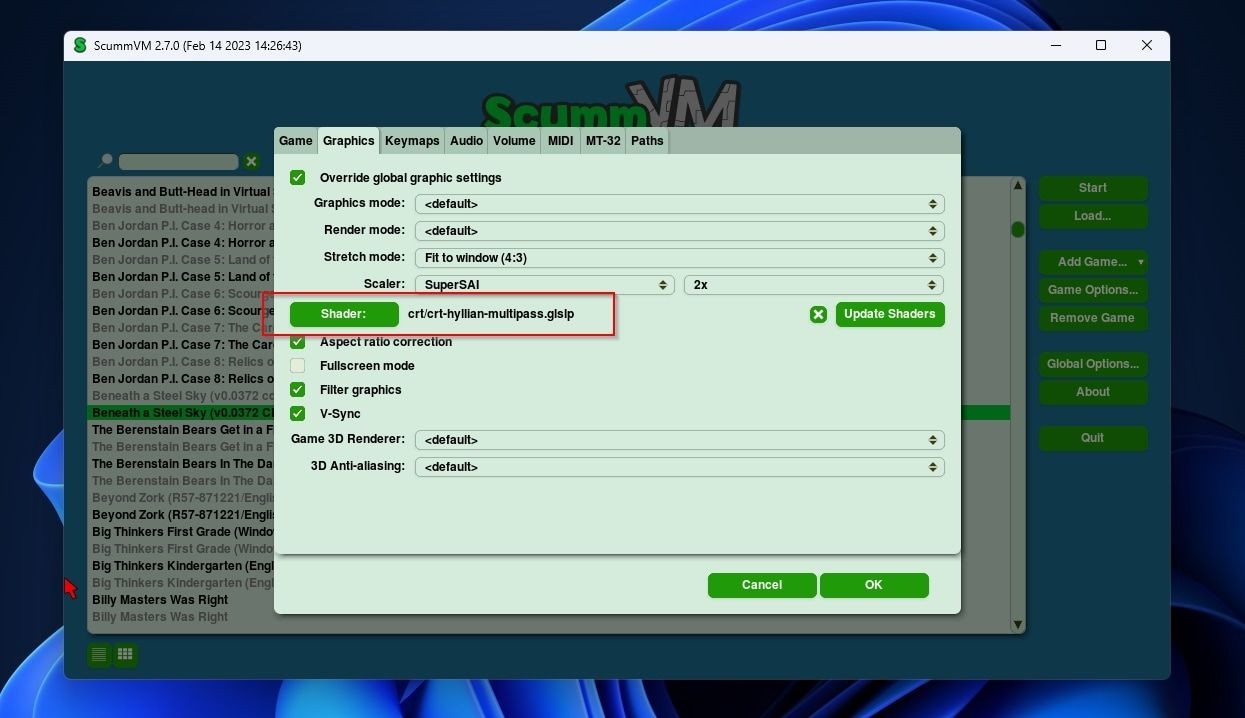Screen dimensions: 1245x718
Task: Switch to the Keymaps tab
Action: coord(412,141)
